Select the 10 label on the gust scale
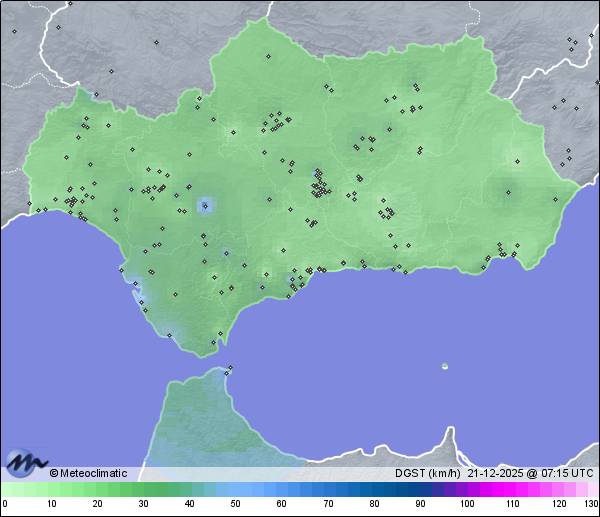The image size is (600, 517). 51,504
